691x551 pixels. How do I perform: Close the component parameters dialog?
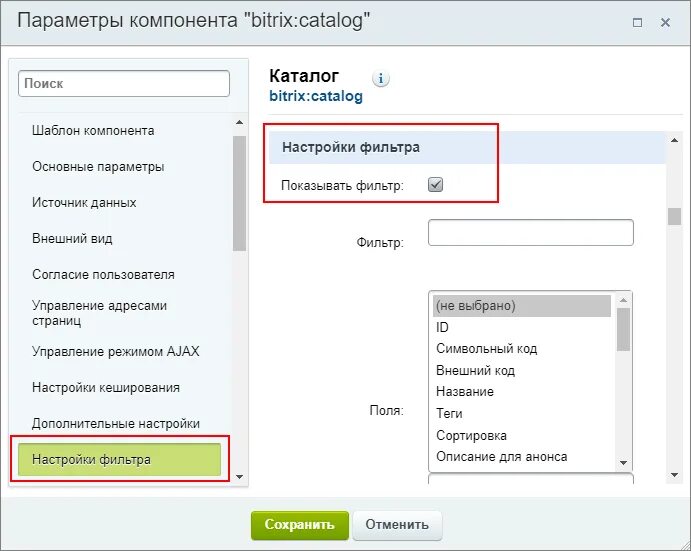click(x=666, y=23)
